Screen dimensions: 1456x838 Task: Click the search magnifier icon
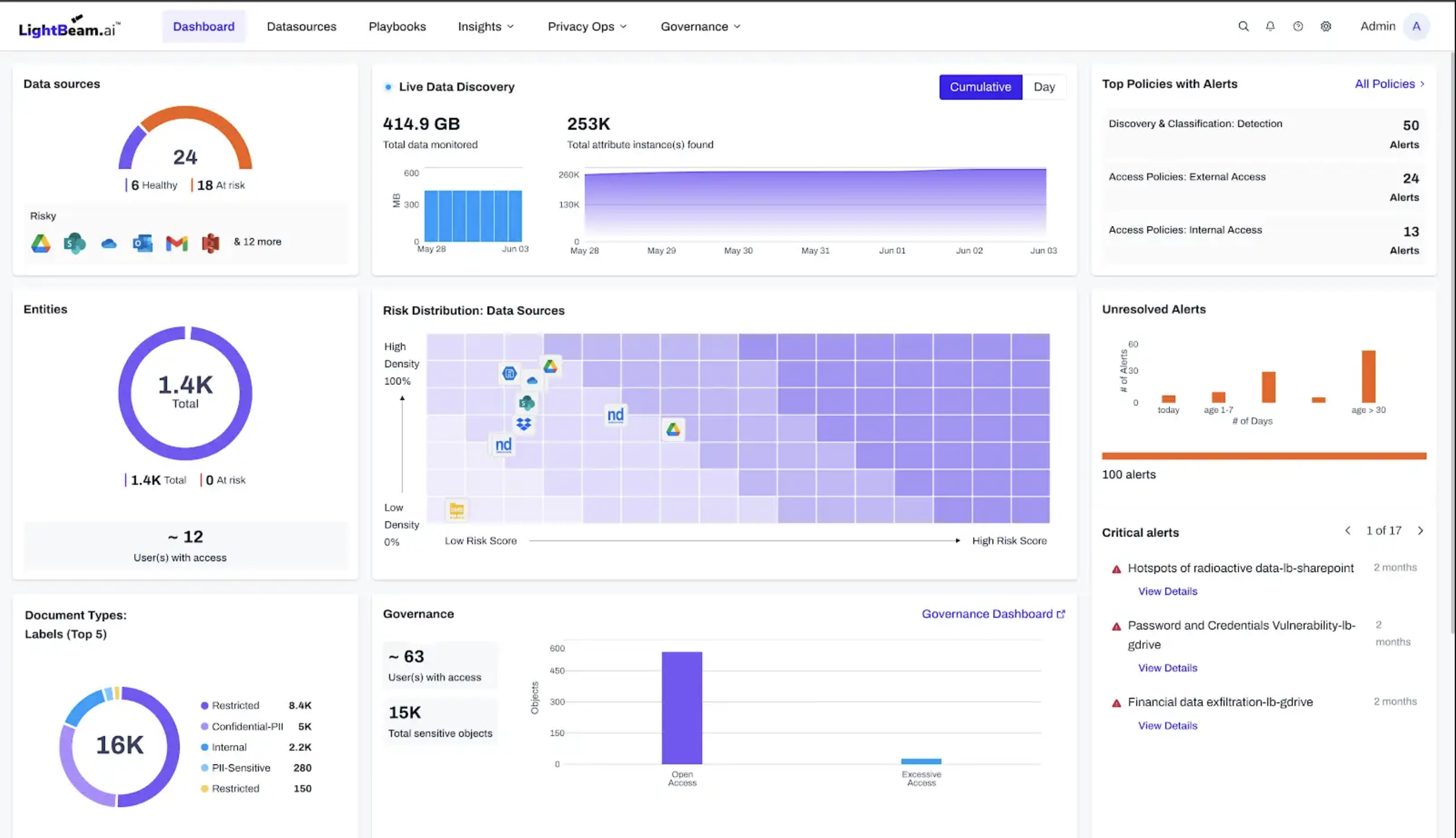[1243, 26]
